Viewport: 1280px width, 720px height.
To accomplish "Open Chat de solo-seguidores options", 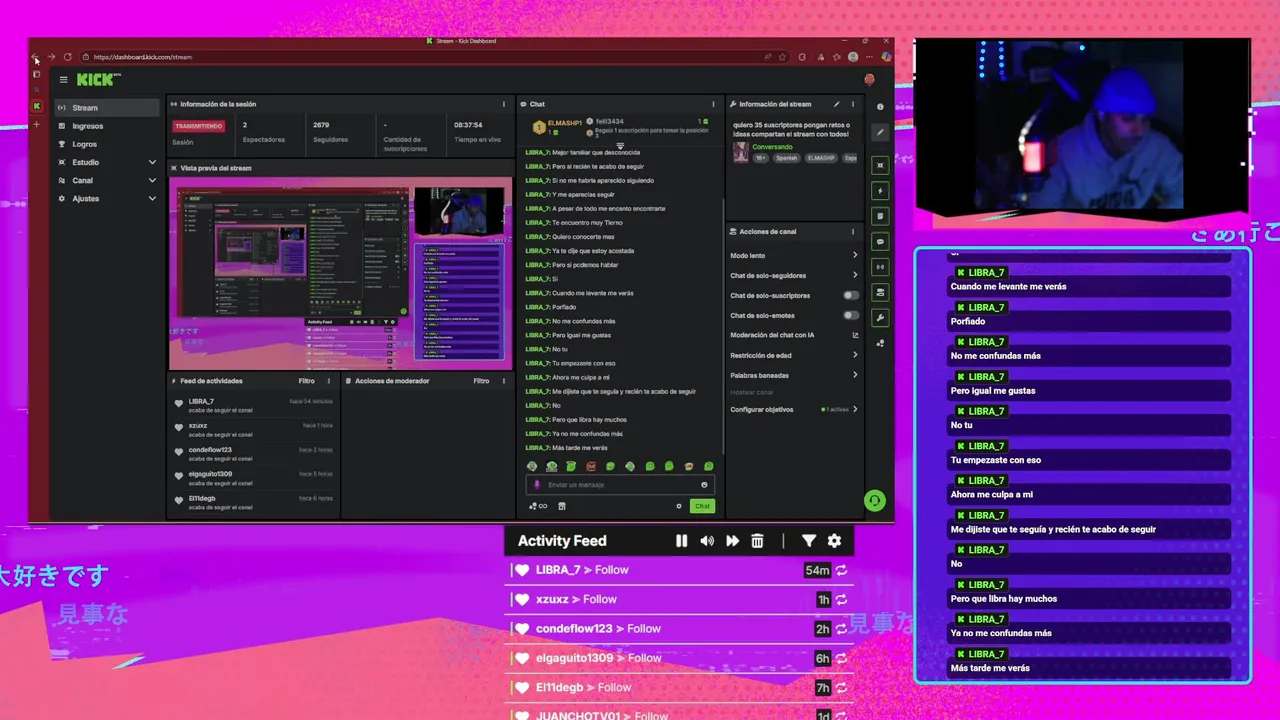I will 794,276.
